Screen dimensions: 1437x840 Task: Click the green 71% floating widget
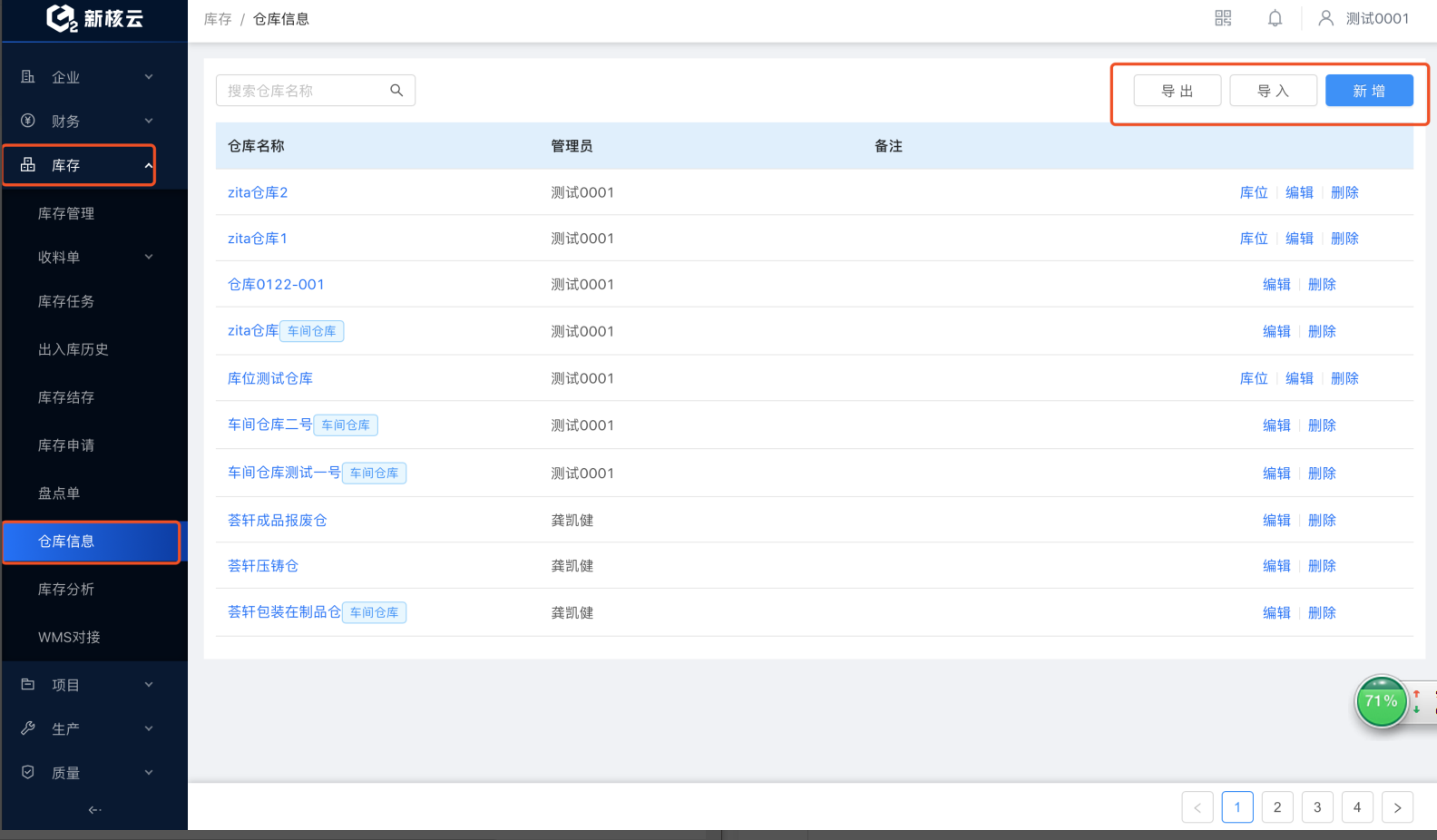tap(1381, 701)
